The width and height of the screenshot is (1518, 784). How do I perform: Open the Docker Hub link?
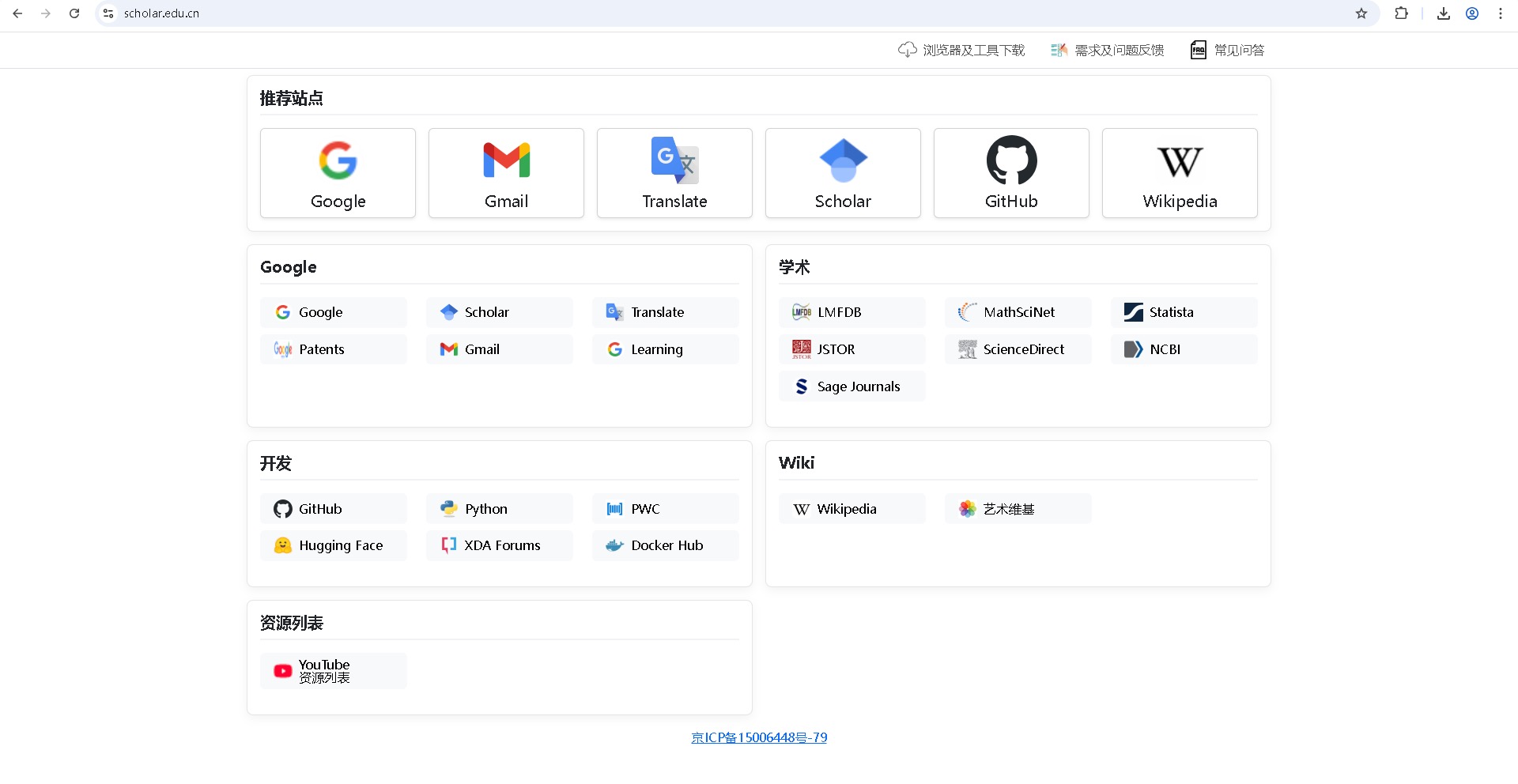point(666,545)
